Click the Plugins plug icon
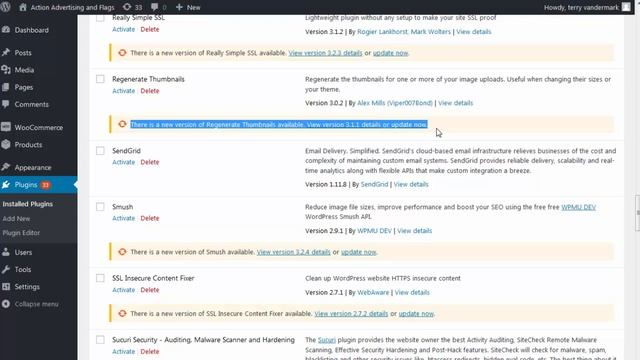Image resolution: width=640 pixels, height=360 pixels. [6, 184]
